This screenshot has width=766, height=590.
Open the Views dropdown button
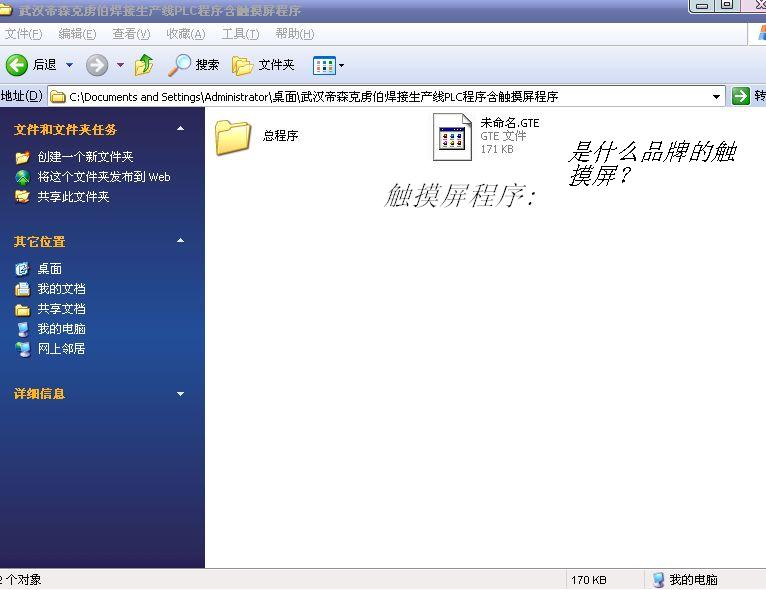(328, 65)
